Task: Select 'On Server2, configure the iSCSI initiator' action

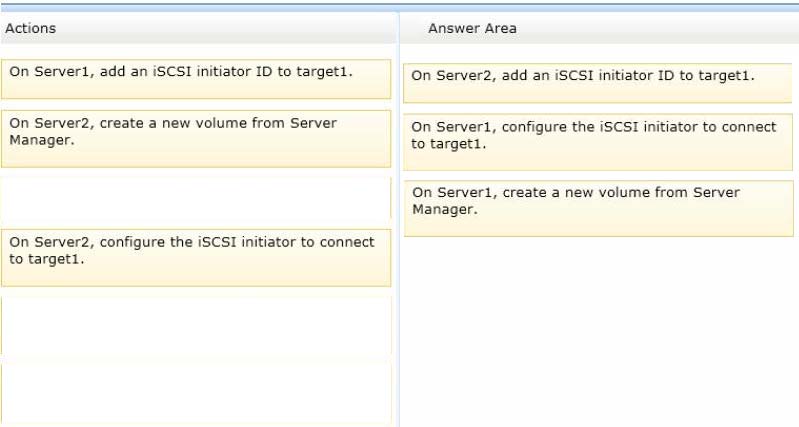Action: click(196, 258)
